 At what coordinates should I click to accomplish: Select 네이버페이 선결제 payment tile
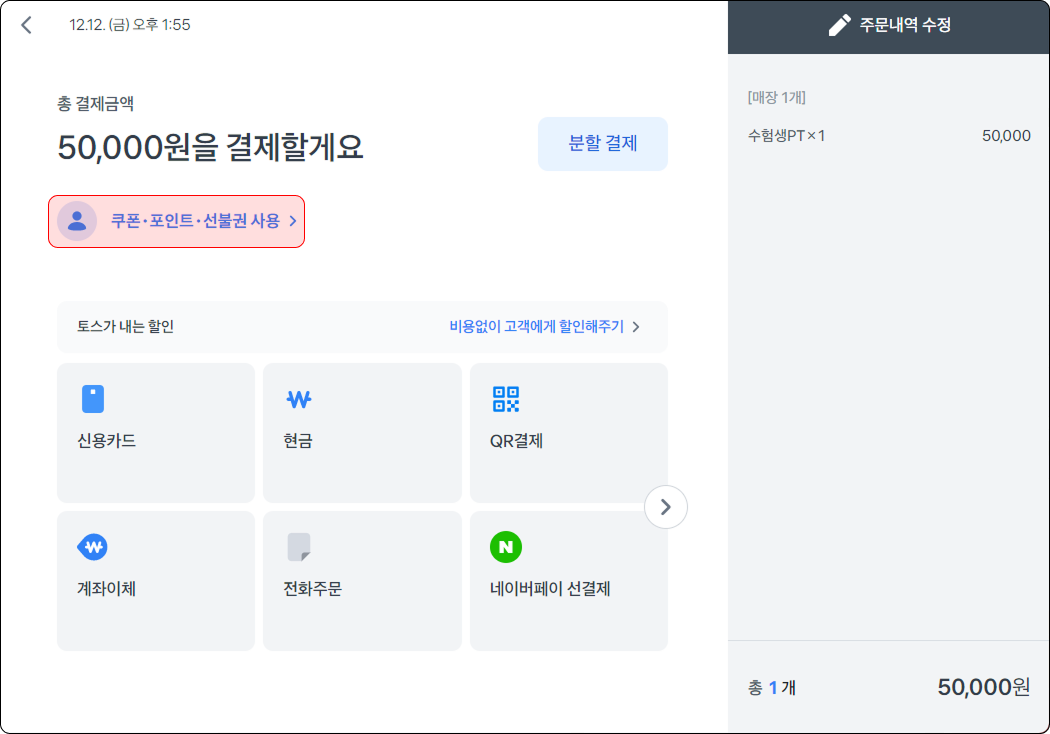click(x=568, y=581)
